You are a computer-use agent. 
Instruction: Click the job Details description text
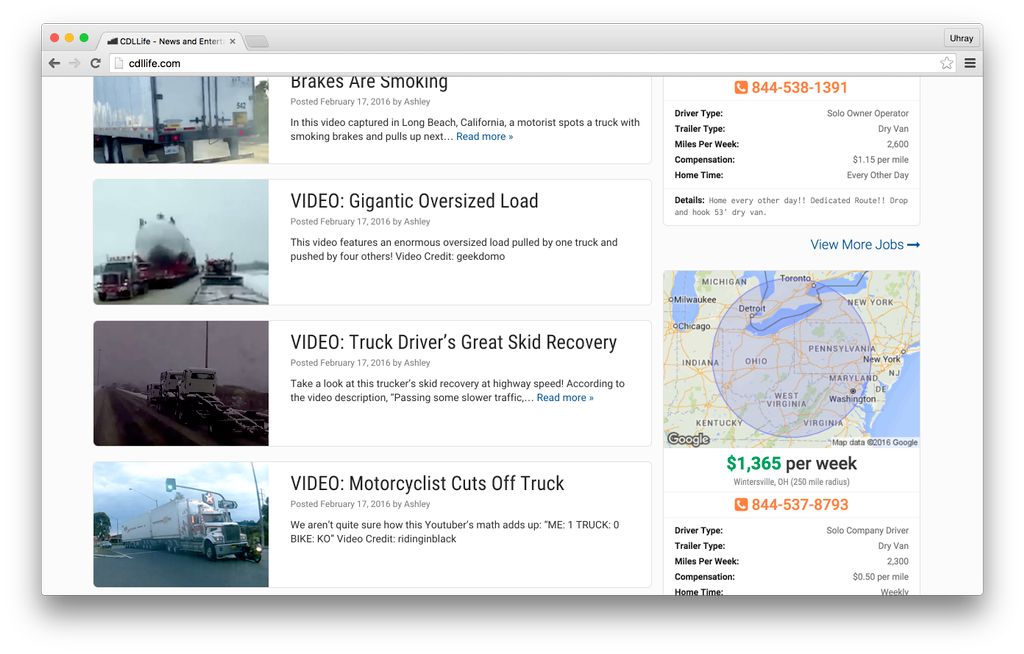coord(792,206)
